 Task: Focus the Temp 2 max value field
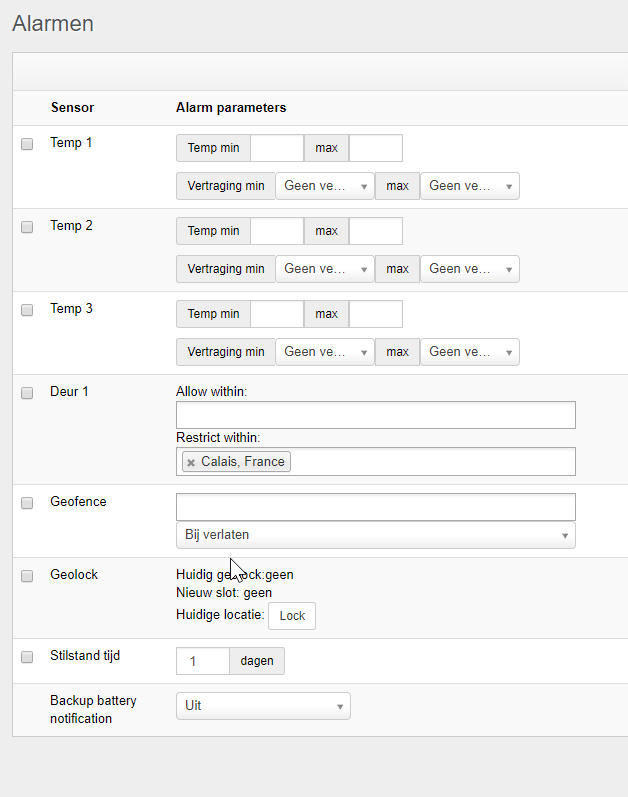pyautogui.click(x=375, y=231)
